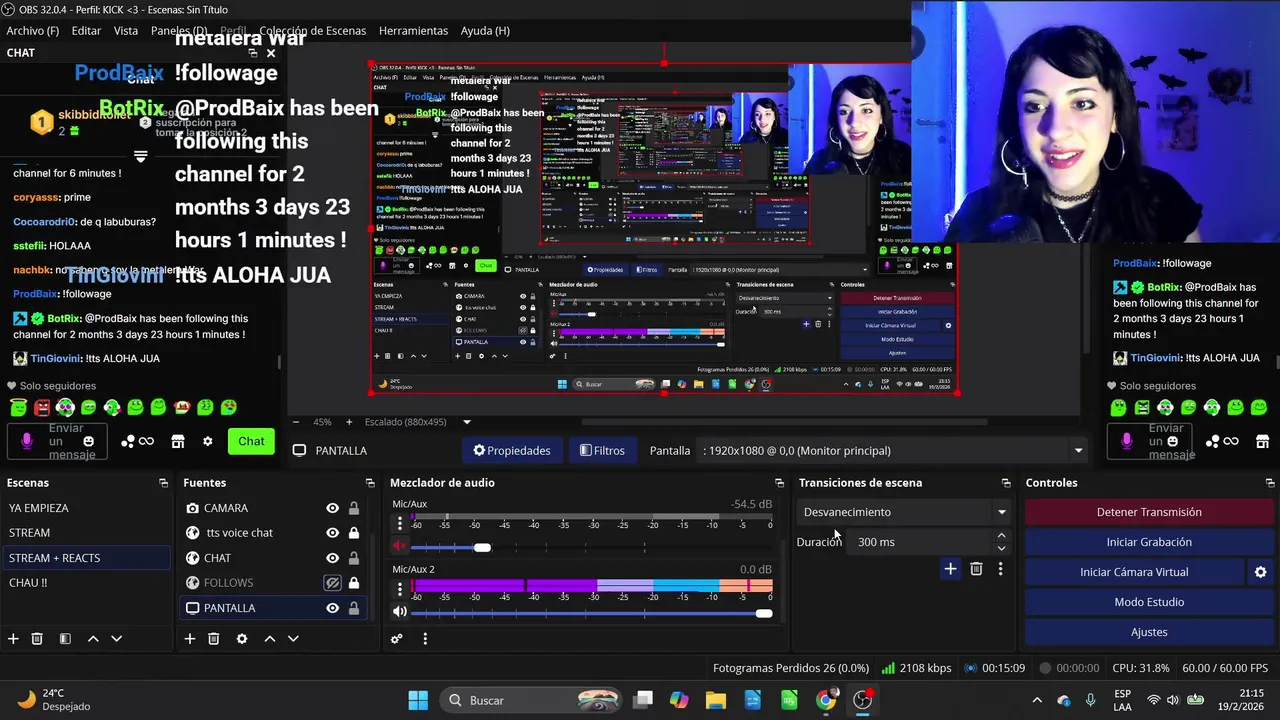This screenshot has width=1280, height=720.
Task: Select the YA EMPIEZA scene
Action: [x=86, y=508]
